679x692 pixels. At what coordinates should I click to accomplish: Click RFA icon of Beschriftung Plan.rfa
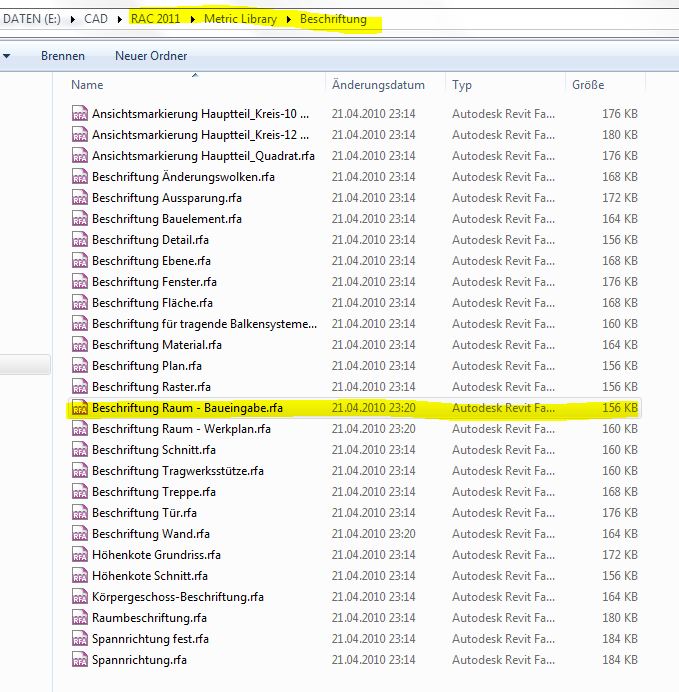tap(79, 365)
